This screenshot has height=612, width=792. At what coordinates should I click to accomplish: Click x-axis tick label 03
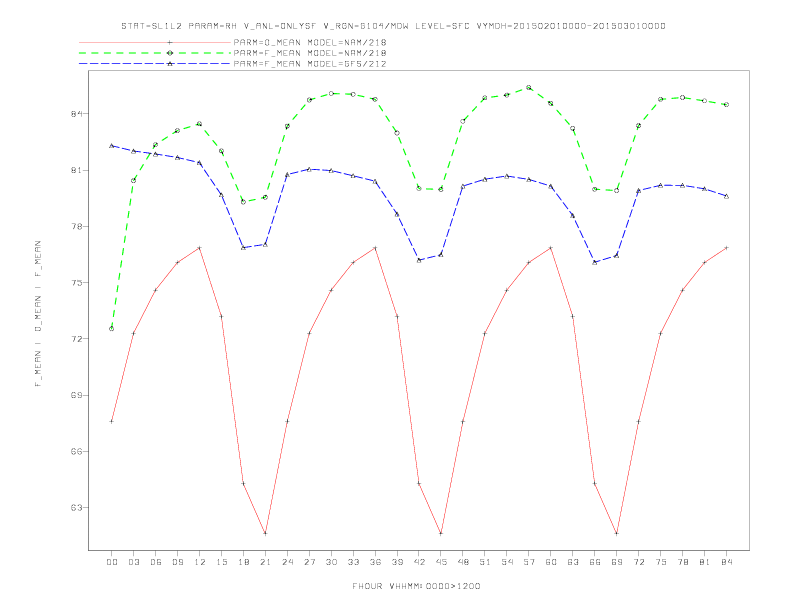133,562
